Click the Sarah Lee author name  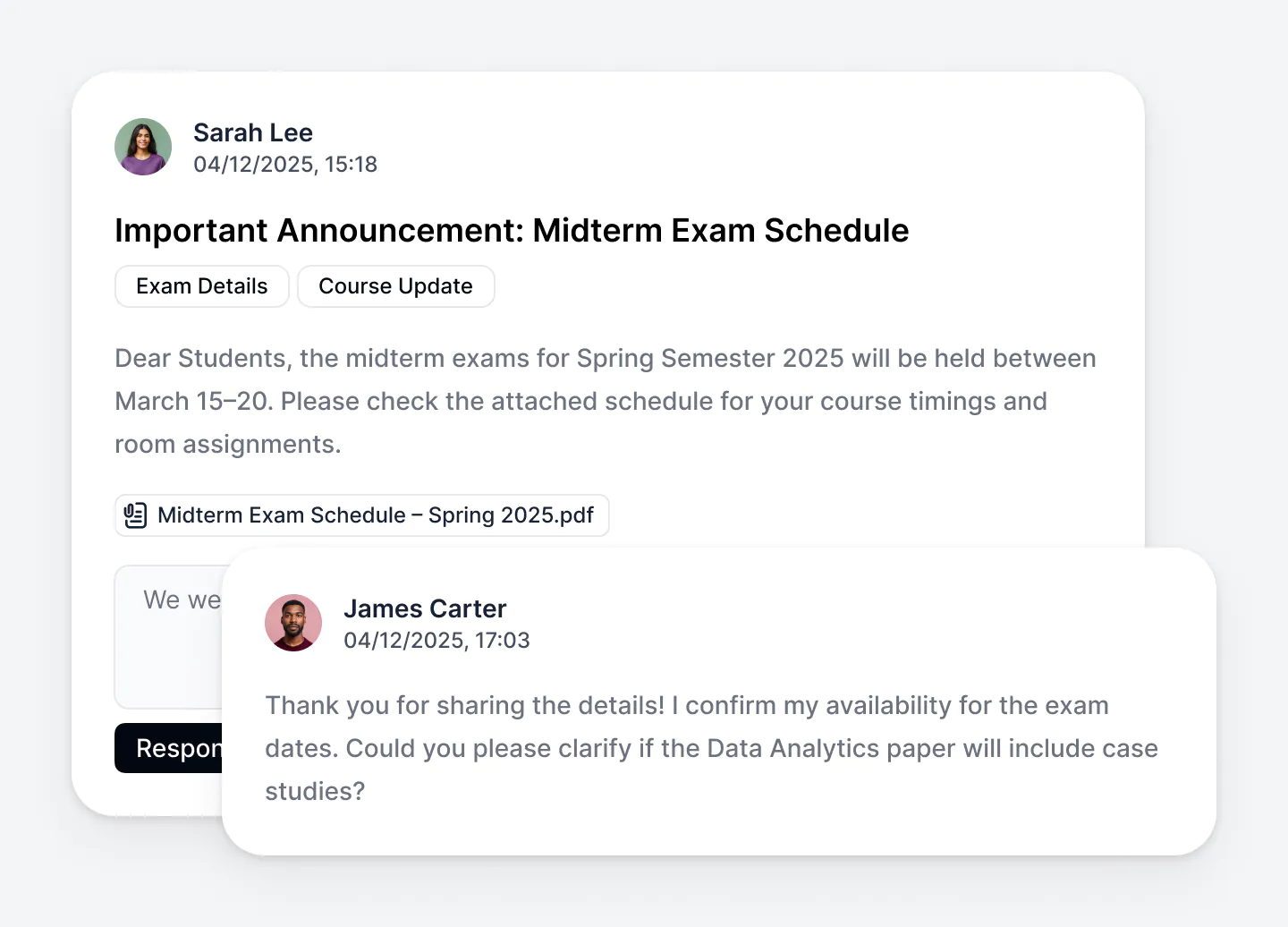[253, 132]
